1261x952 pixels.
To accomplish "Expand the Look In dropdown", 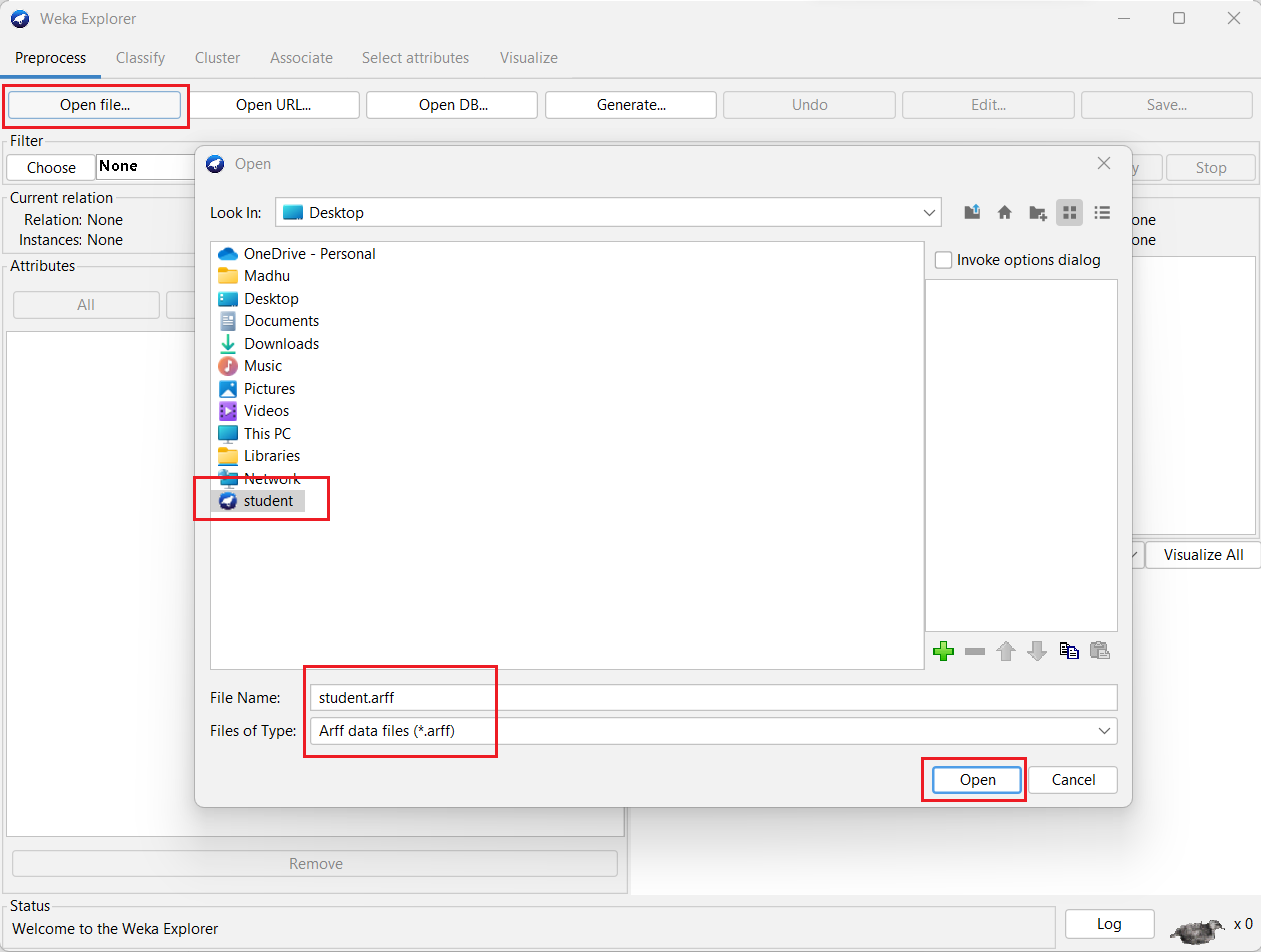I will pos(930,213).
